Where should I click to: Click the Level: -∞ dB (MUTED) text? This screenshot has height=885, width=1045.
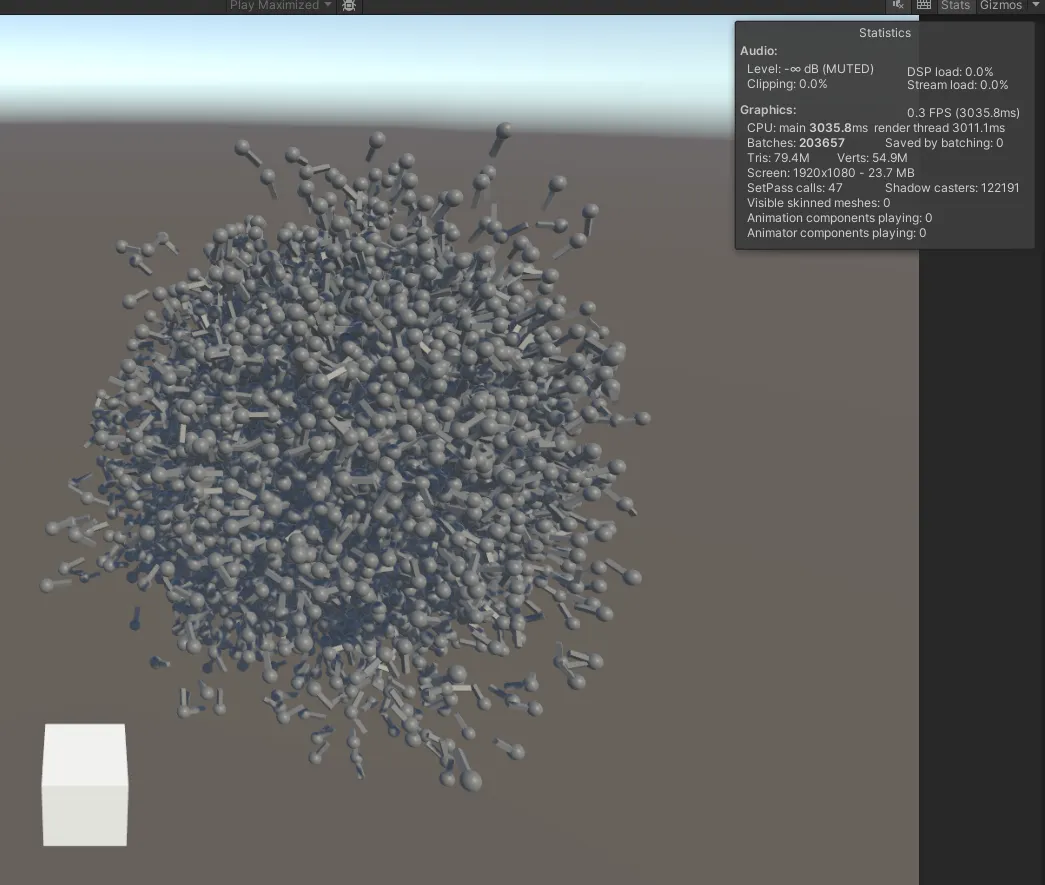click(810, 69)
